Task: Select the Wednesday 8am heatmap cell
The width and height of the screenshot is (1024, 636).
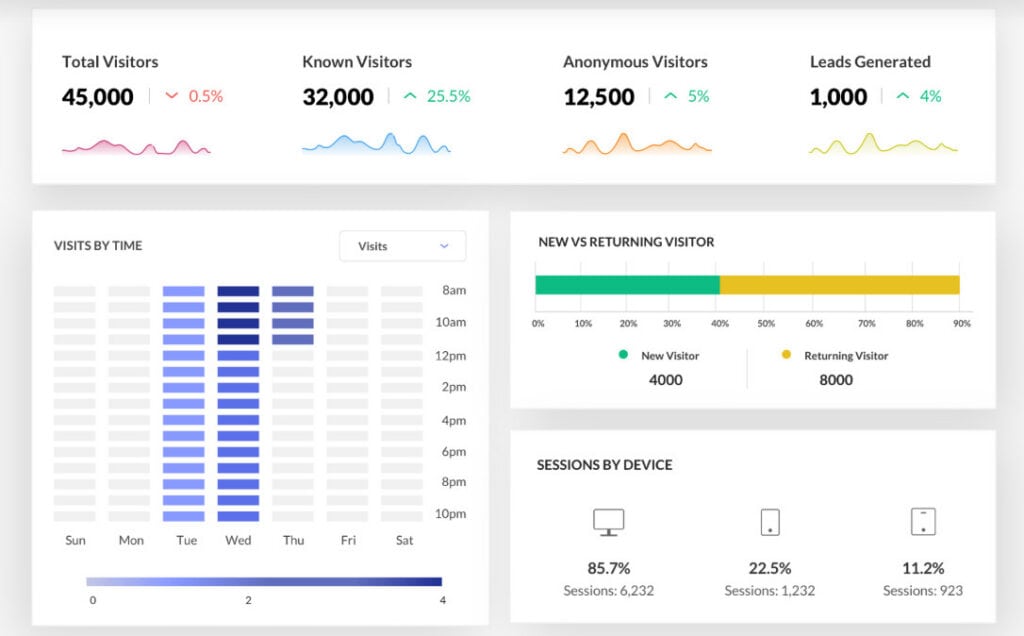Action: tap(238, 291)
